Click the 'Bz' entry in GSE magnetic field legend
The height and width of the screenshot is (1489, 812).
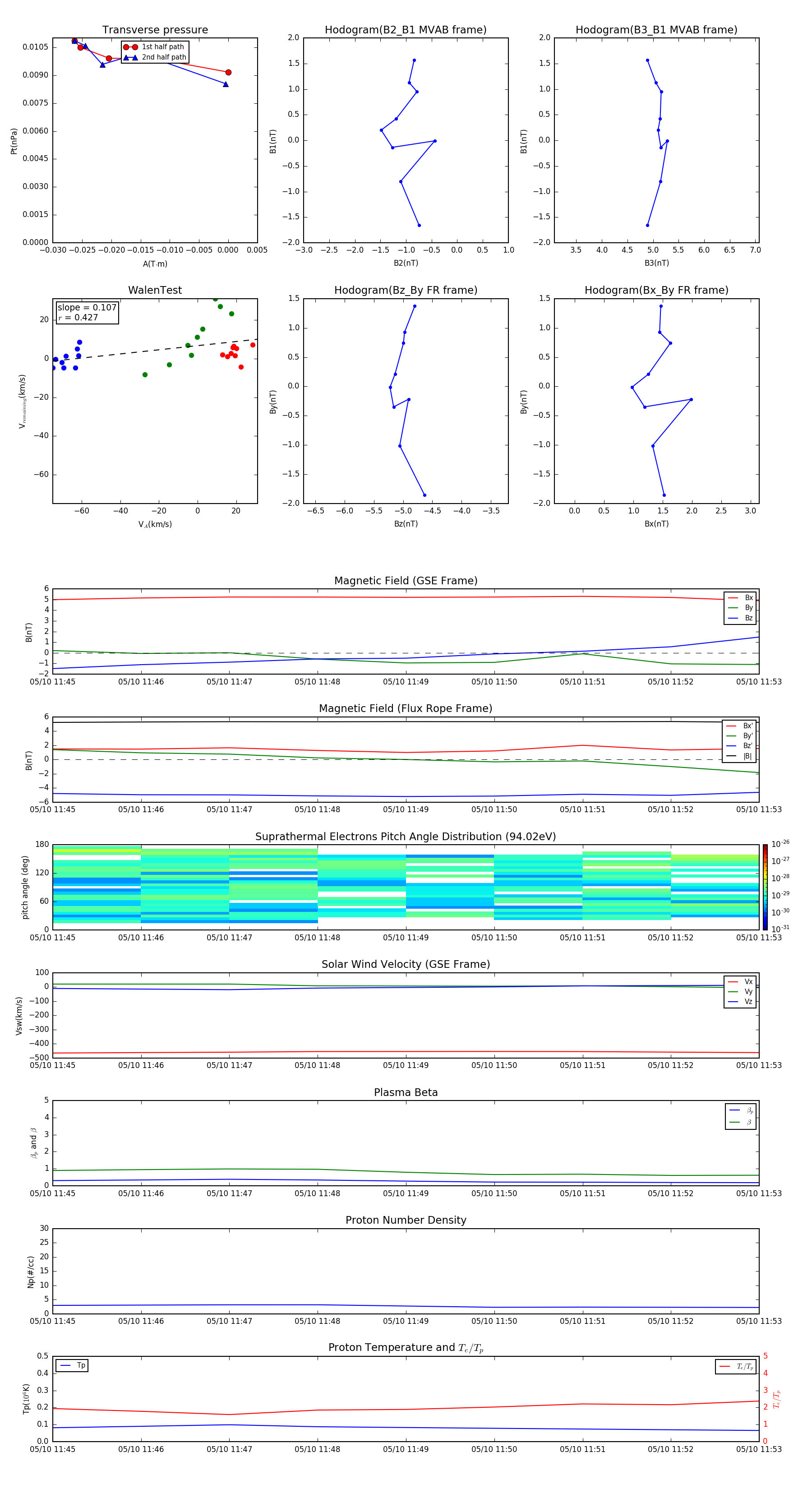tap(740, 619)
